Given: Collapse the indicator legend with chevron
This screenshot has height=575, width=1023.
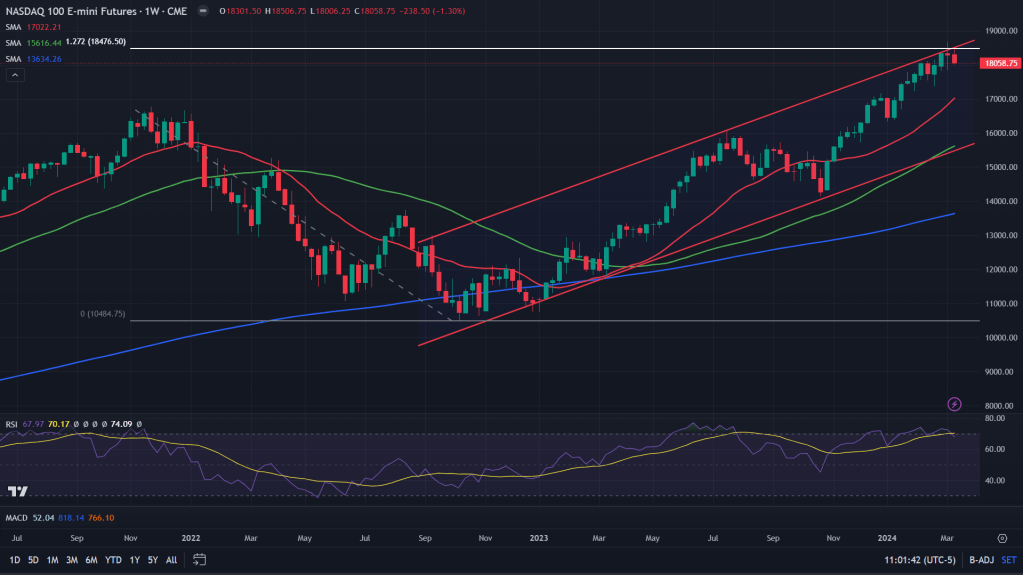Looking at the screenshot, I should (14, 75).
